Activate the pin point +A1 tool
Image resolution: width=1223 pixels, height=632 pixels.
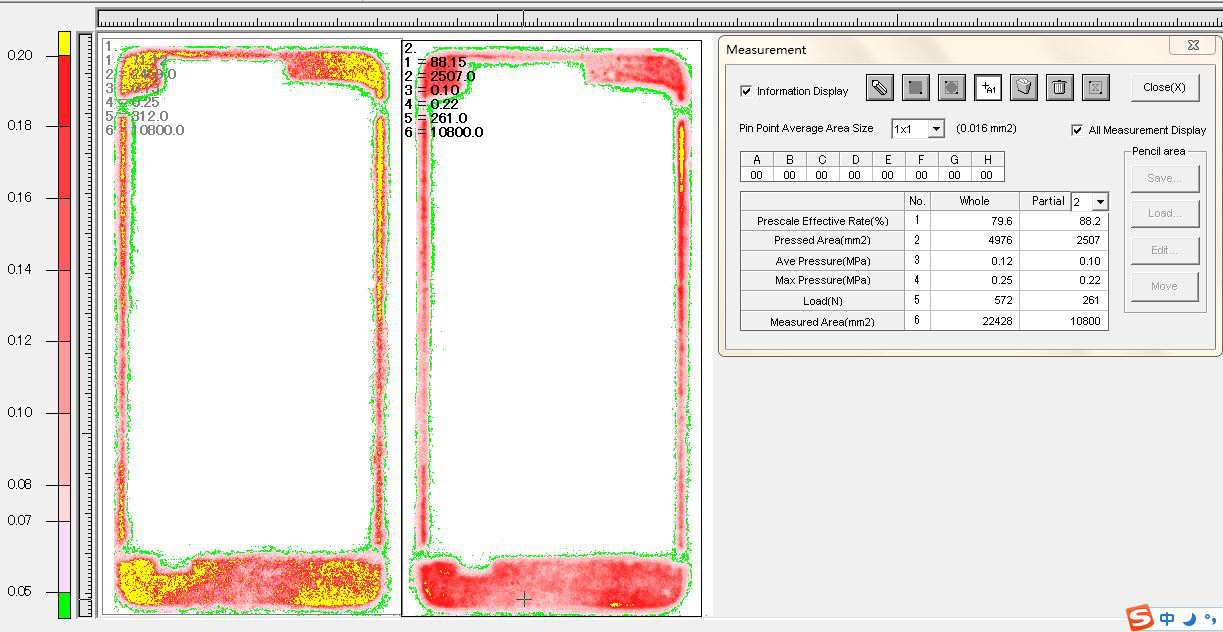click(x=987, y=88)
